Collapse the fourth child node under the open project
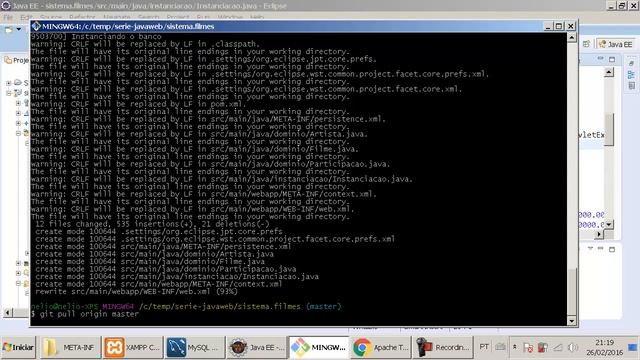Viewport: 640px width, 360px height. (x=18, y=133)
